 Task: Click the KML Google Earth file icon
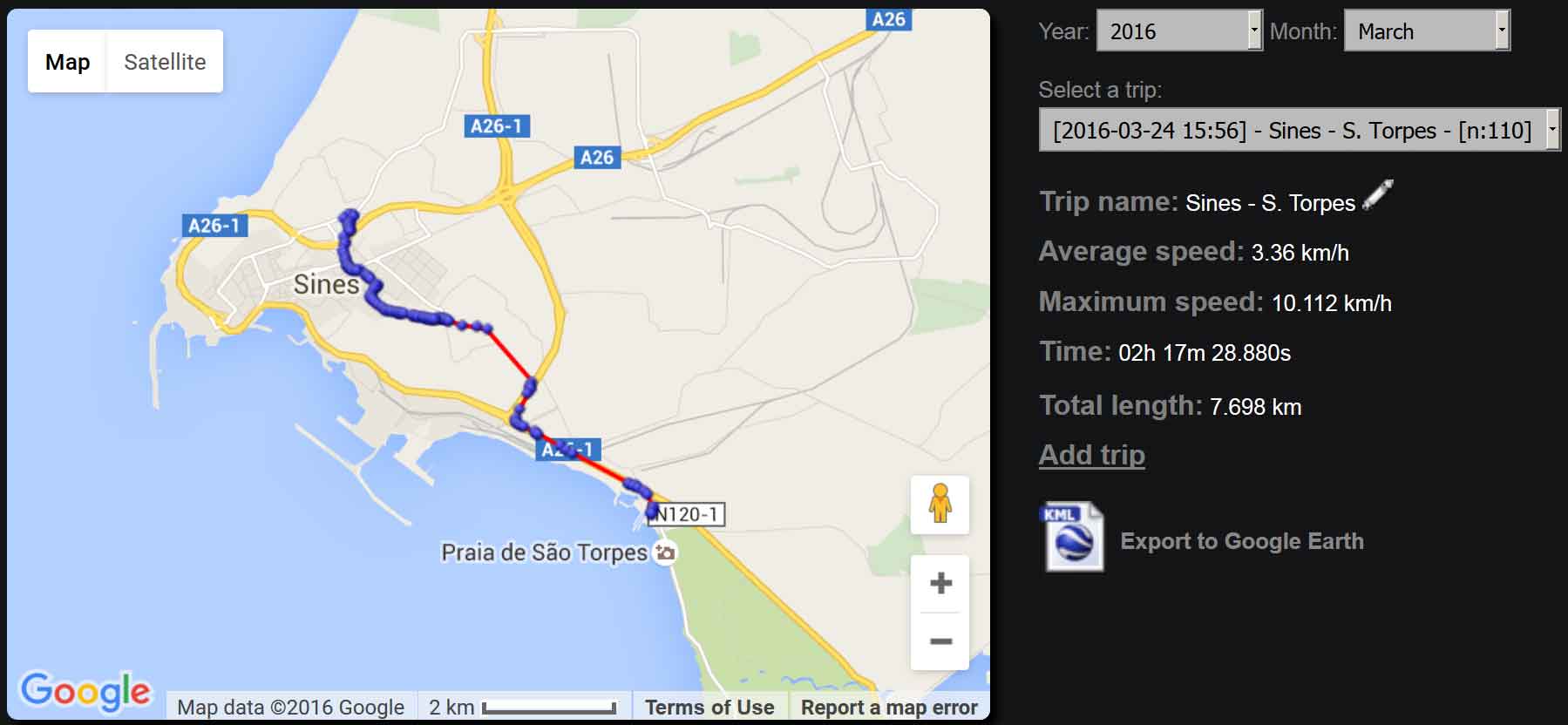[x=1073, y=537]
